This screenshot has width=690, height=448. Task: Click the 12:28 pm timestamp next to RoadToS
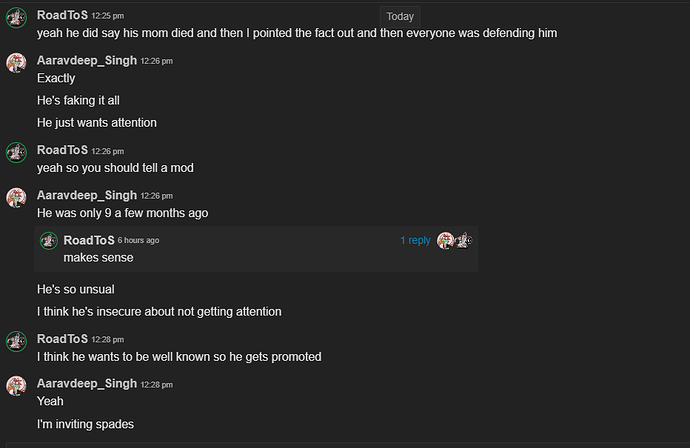(107, 340)
